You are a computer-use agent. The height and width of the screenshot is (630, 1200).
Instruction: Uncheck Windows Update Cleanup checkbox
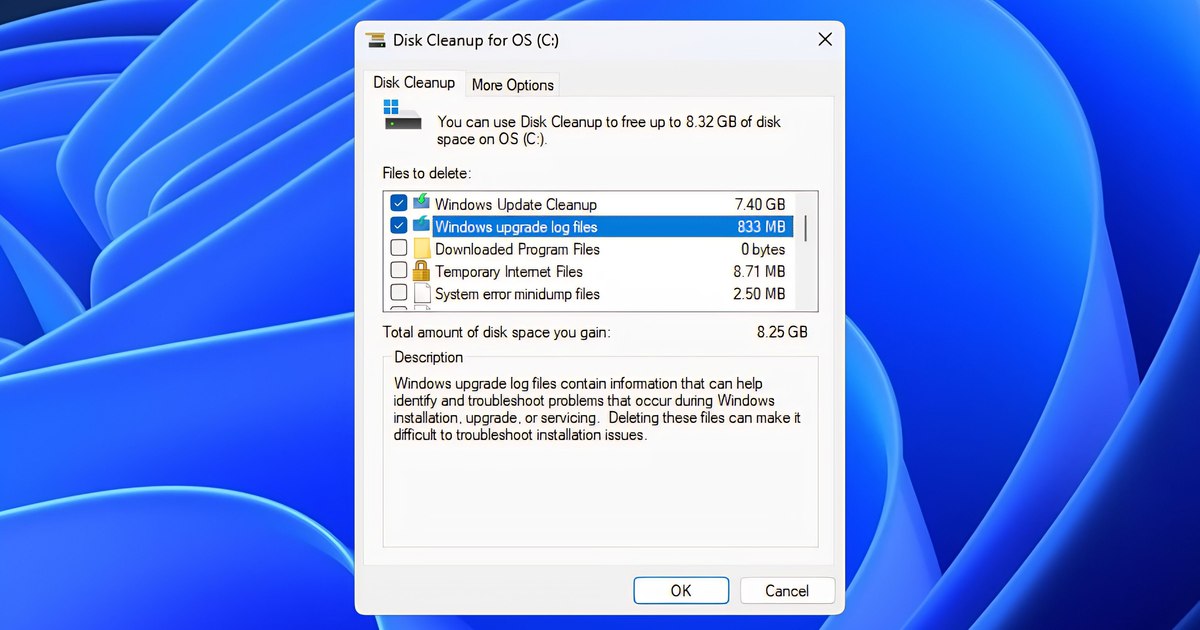[x=398, y=204]
